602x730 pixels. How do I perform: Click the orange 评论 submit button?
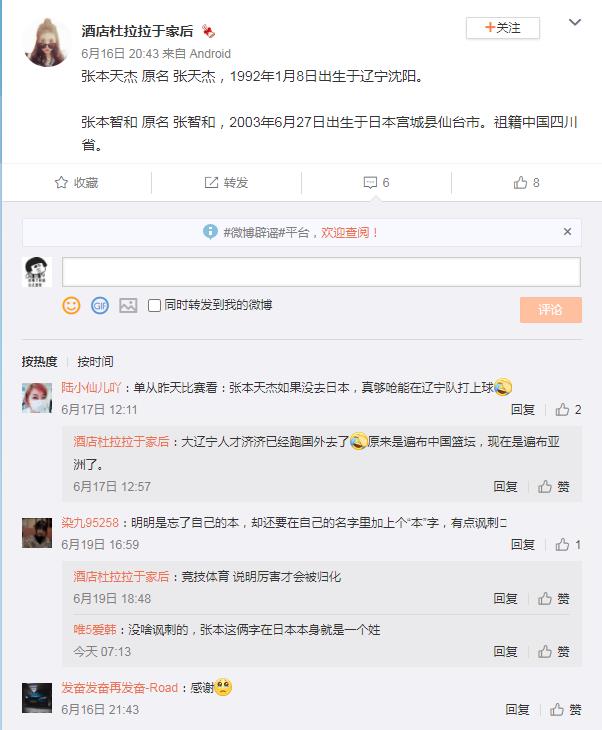click(550, 310)
